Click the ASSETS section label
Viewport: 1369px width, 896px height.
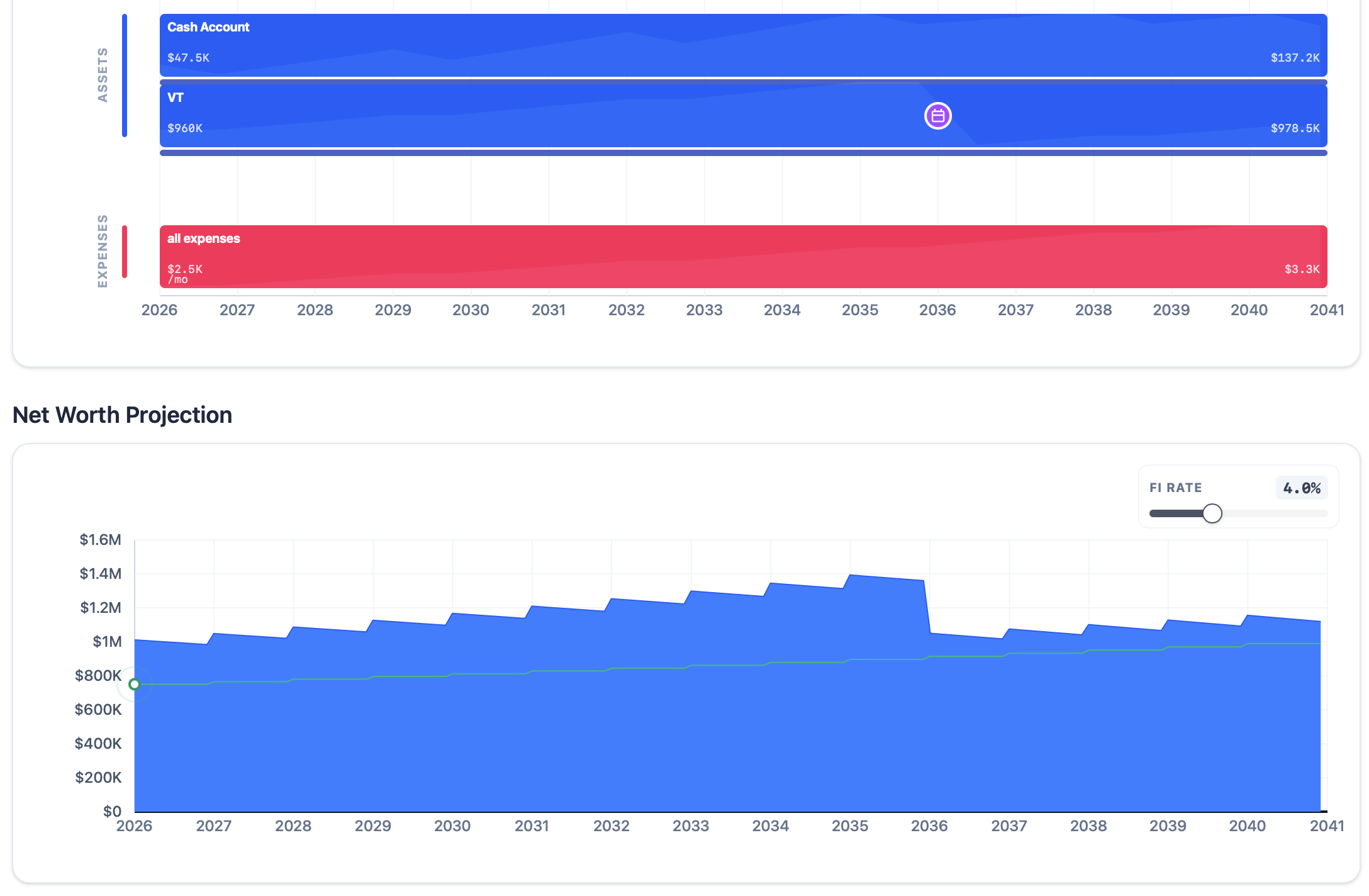(x=103, y=75)
